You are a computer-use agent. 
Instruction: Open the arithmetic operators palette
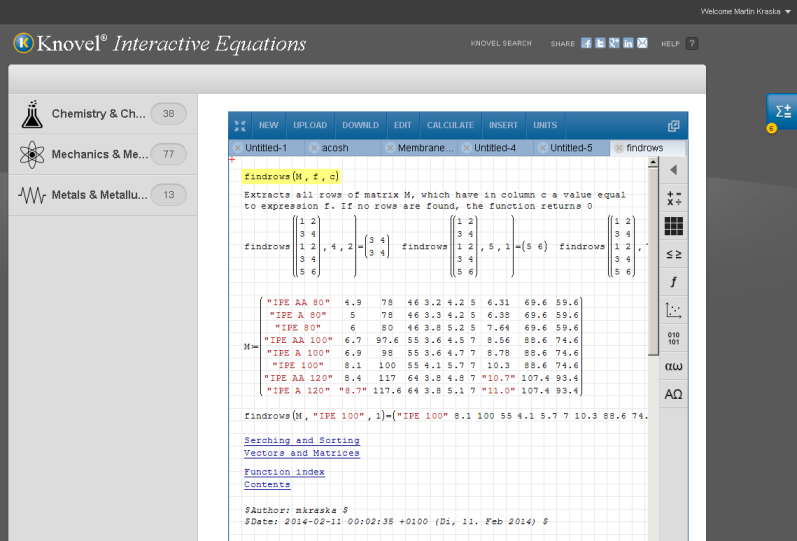(673, 198)
